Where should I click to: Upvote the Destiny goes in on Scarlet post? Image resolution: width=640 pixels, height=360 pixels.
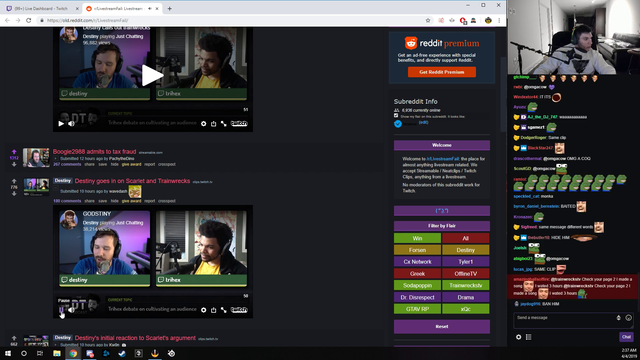[x=14, y=181]
